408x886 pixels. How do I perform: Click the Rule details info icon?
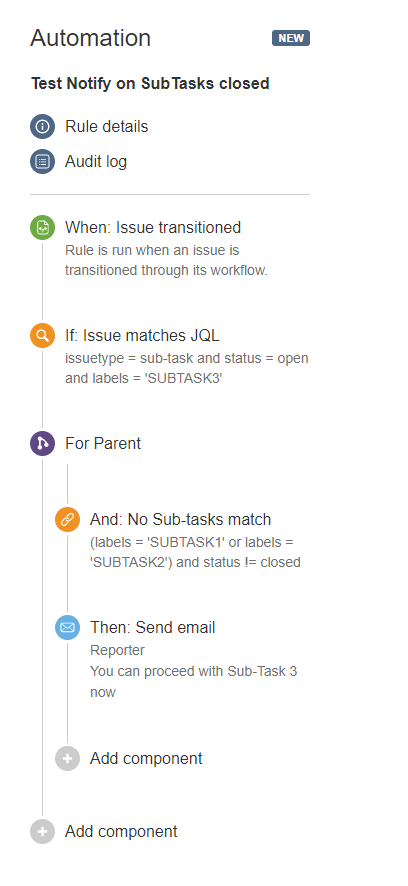click(42, 127)
